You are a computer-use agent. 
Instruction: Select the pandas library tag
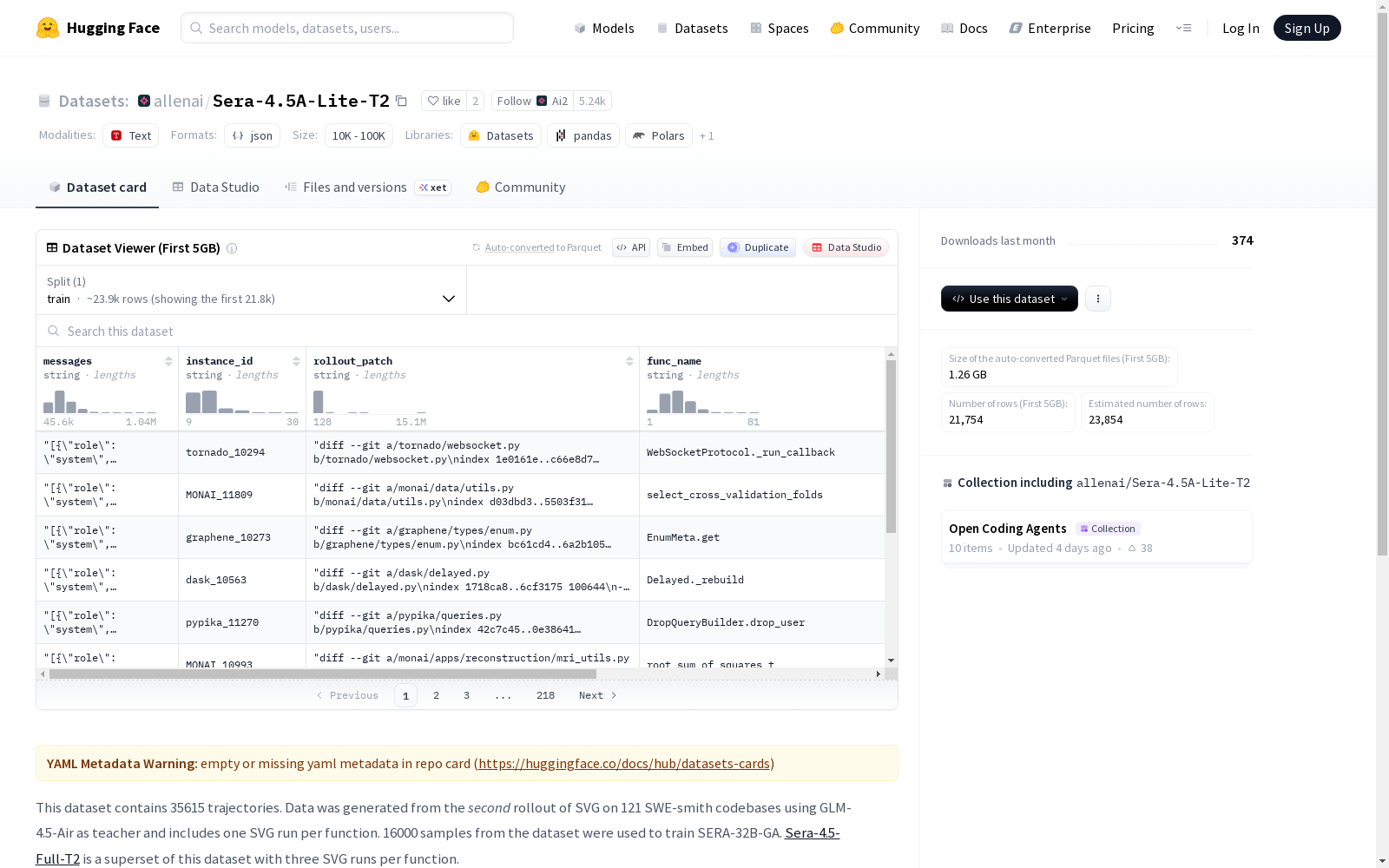point(583,135)
